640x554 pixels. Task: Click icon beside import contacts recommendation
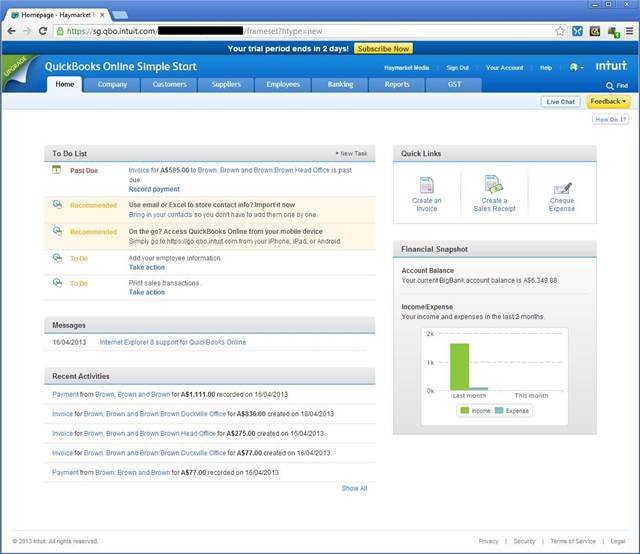point(57,204)
